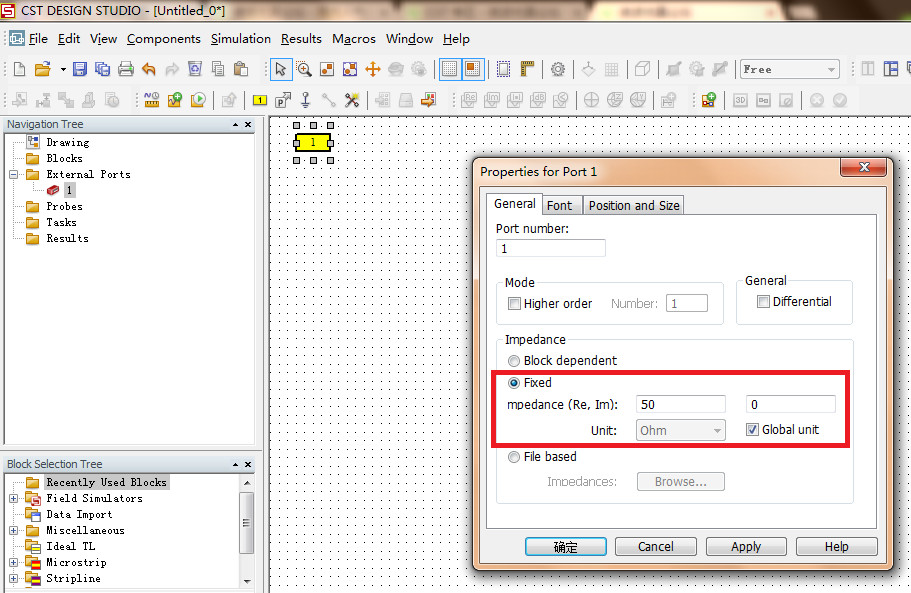Collapse the External Ports tree node

pos(13,174)
